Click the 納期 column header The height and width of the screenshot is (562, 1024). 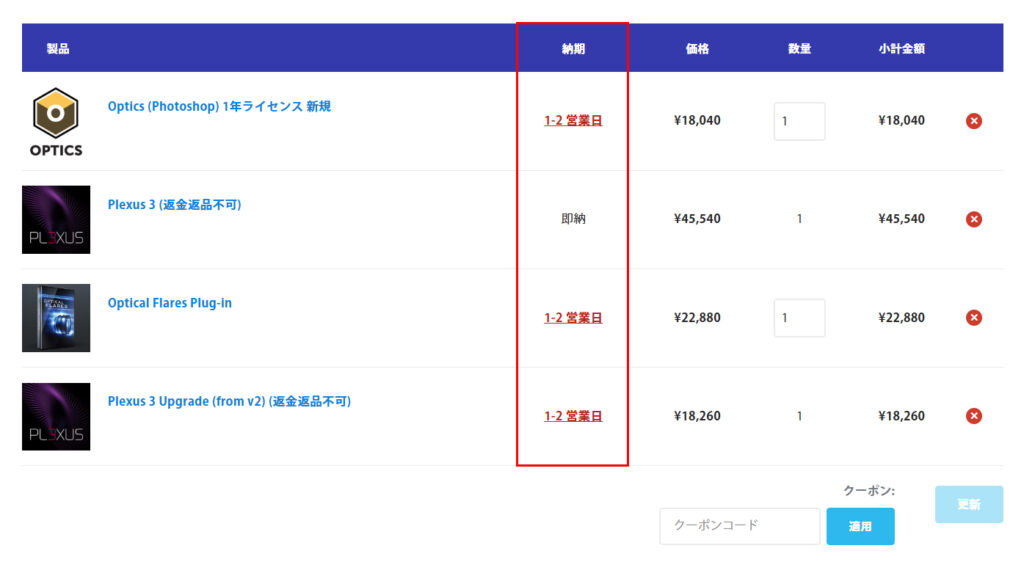pyautogui.click(x=573, y=48)
